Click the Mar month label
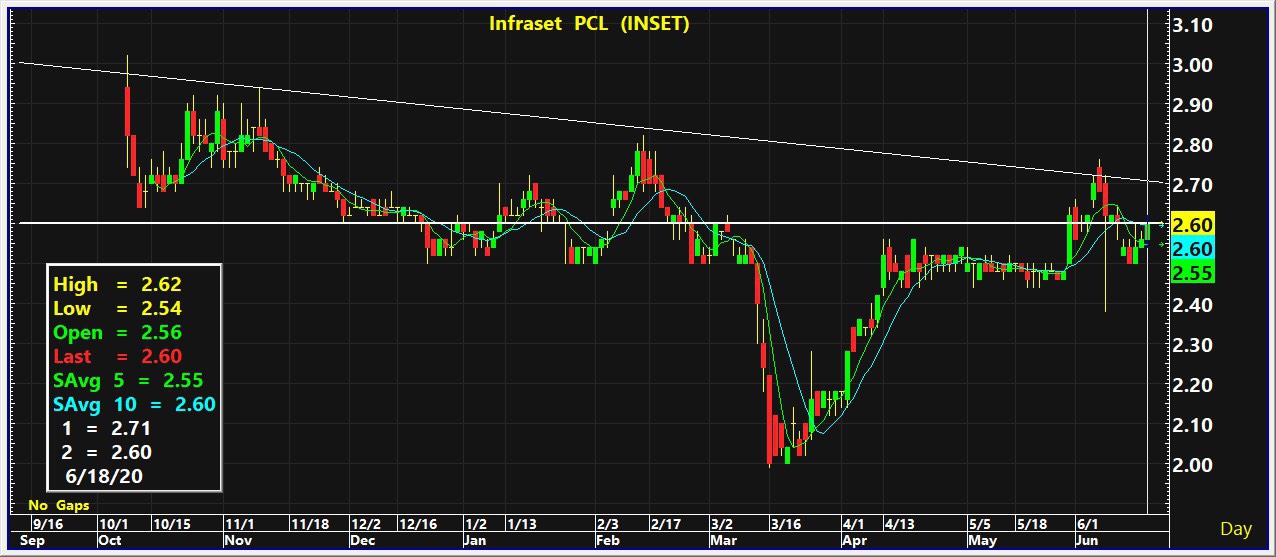The width and height of the screenshot is (1276, 557). (x=722, y=541)
